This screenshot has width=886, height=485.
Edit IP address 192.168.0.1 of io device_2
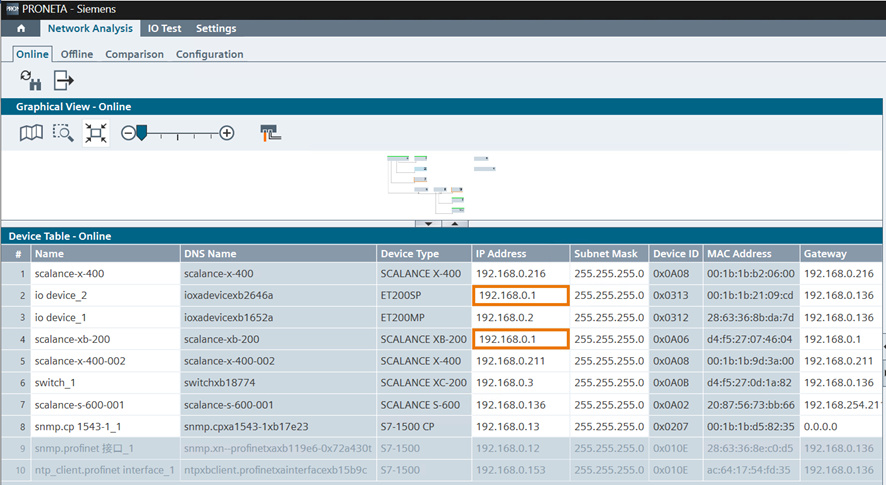click(520, 295)
